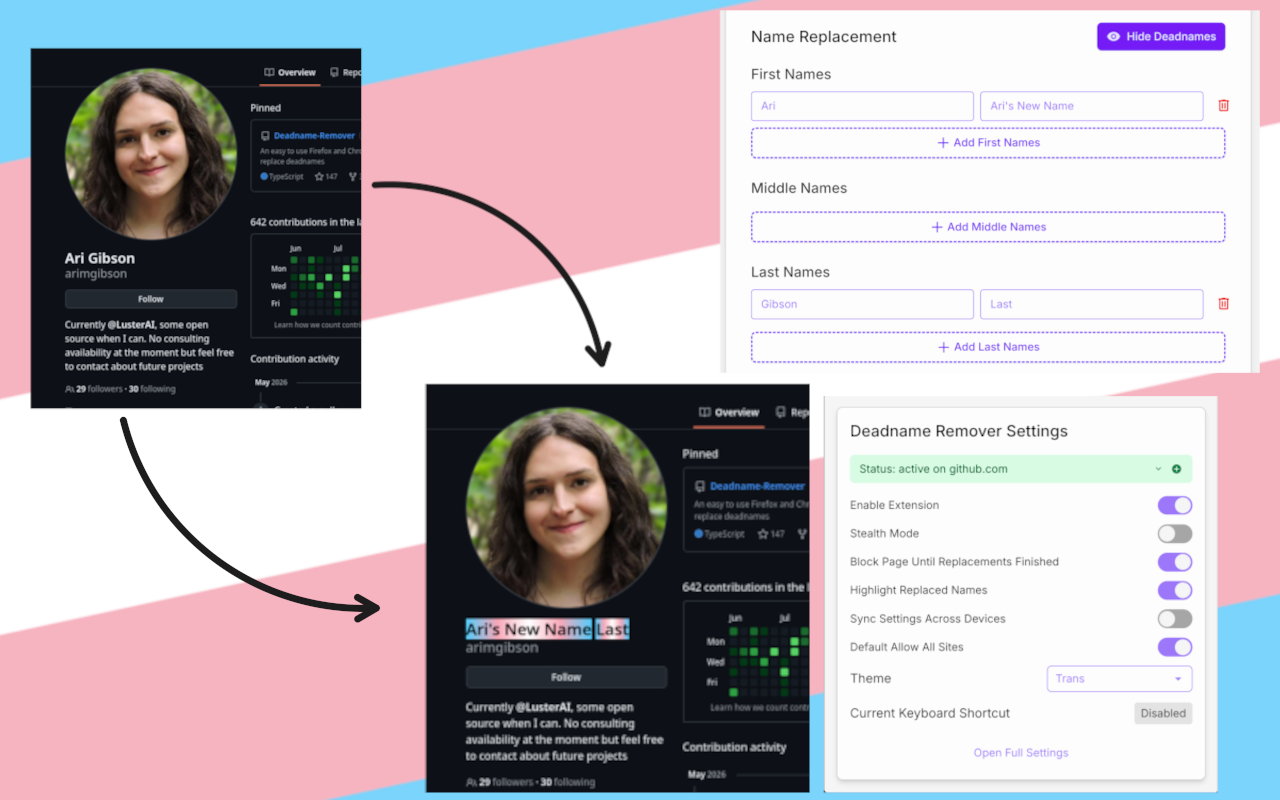The width and height of the screenshot is (1280, 800).
Task: Click the Hide Deadnames button
Action: coord(1161,37)
